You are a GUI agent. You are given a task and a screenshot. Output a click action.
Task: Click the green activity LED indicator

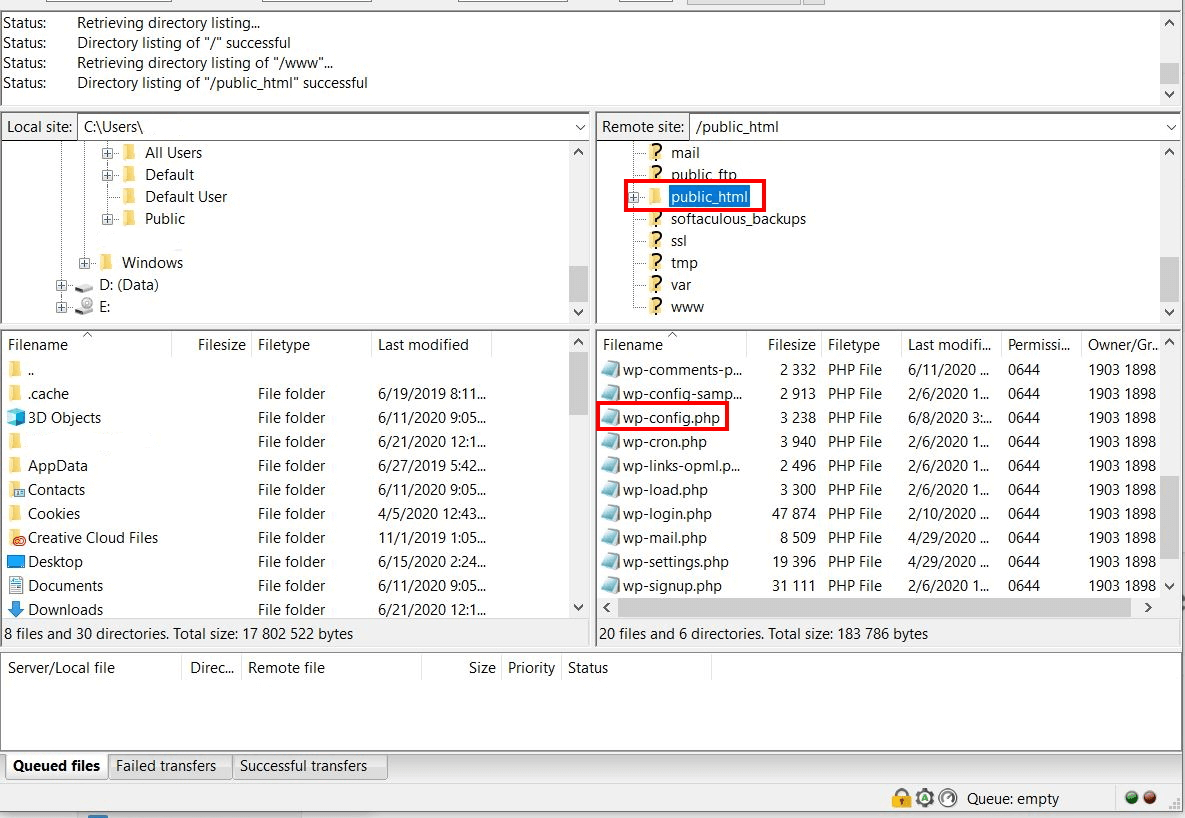click(x=1131, y=797)
